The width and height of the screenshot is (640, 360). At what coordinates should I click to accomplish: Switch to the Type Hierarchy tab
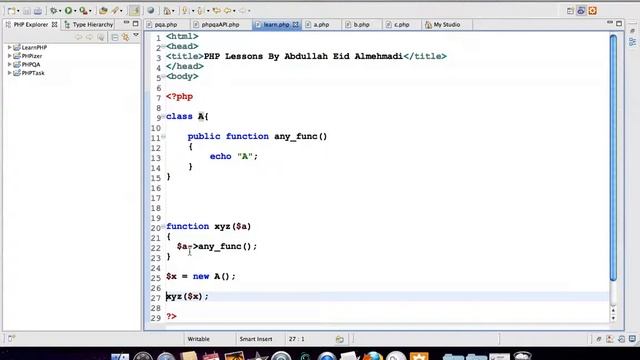pos(89,24)
